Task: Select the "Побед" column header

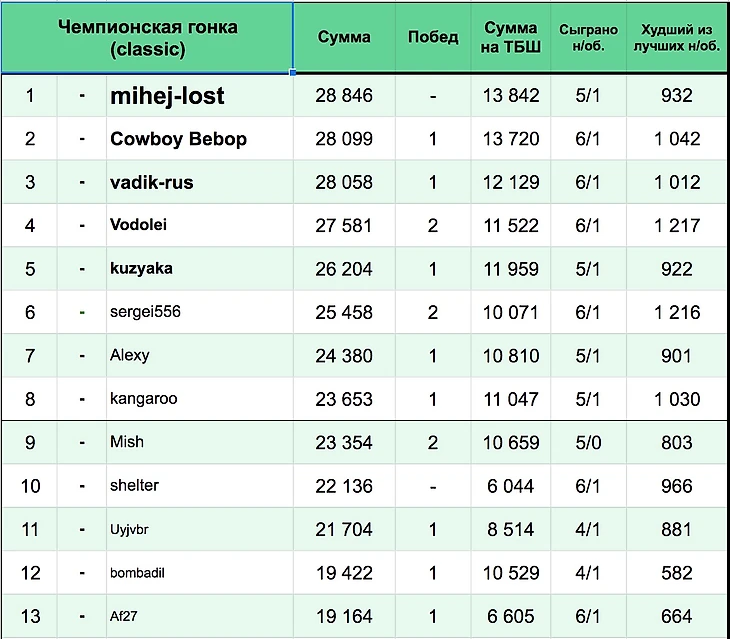Action: coord(433,38)
